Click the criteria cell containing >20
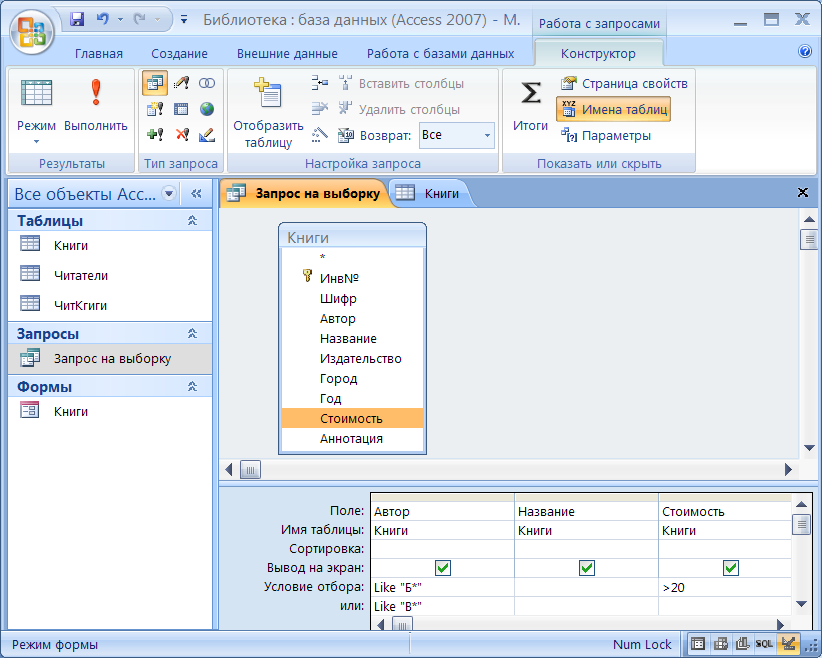The image size is (822, 658). pos(725,588)
